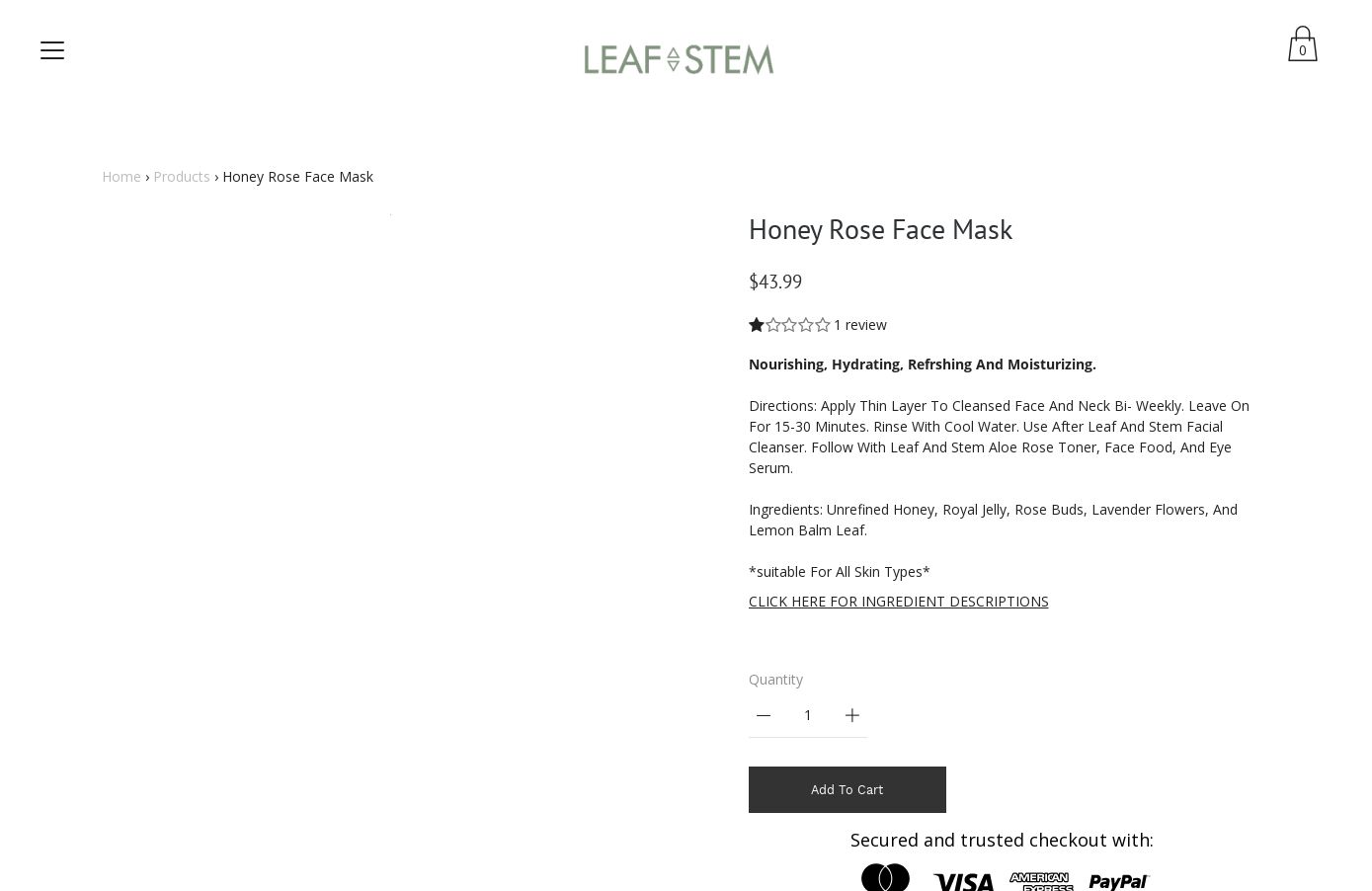
Task: Open the Products breadcrumb link
Action: 182,176
